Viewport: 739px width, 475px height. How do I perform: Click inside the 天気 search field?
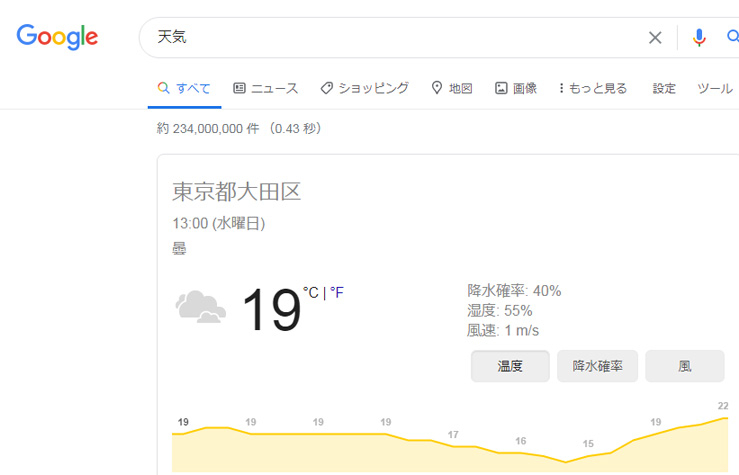coord(396,37)
